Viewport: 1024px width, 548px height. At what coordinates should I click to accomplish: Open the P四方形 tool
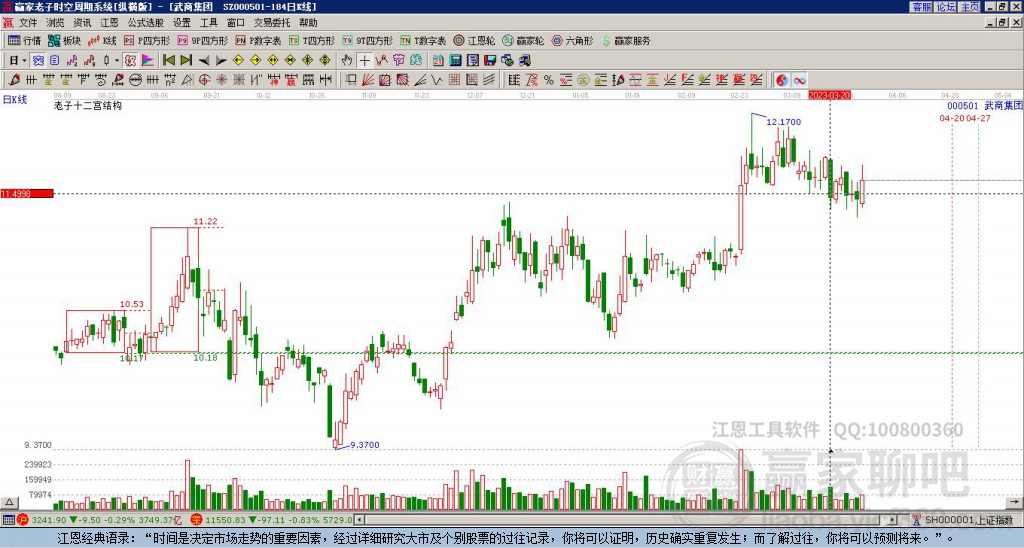(x=148, y=40)
